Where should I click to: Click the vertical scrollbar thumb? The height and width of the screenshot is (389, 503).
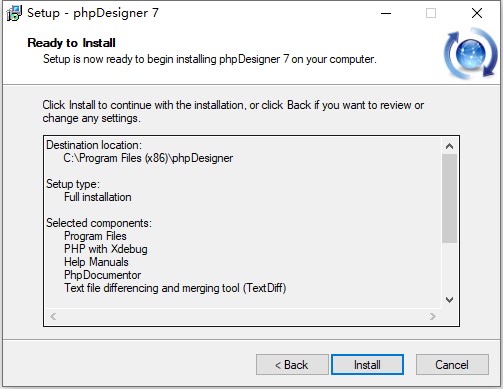pyautogui.click(x=449, y=198)
